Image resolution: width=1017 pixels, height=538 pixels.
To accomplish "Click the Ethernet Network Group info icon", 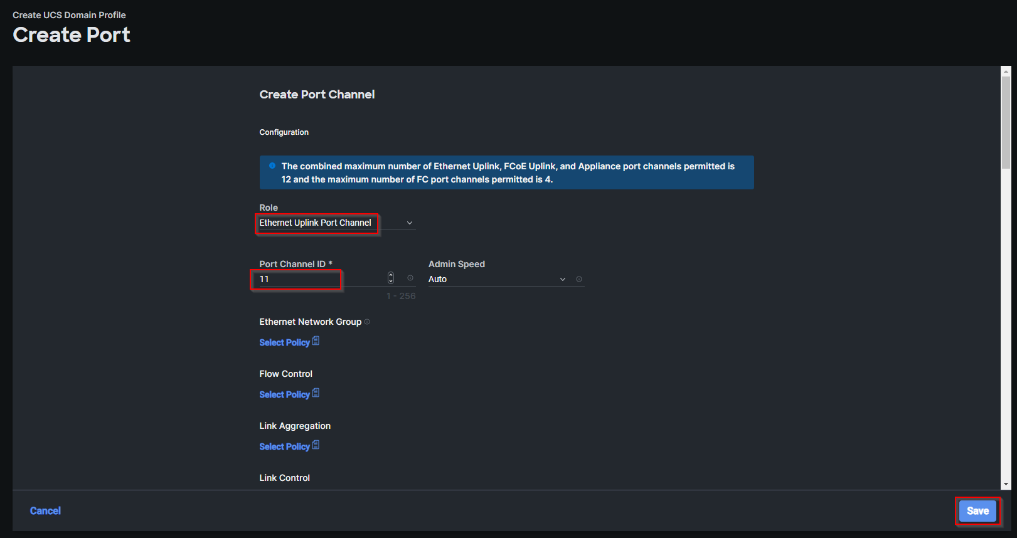I will pos(367,322).
